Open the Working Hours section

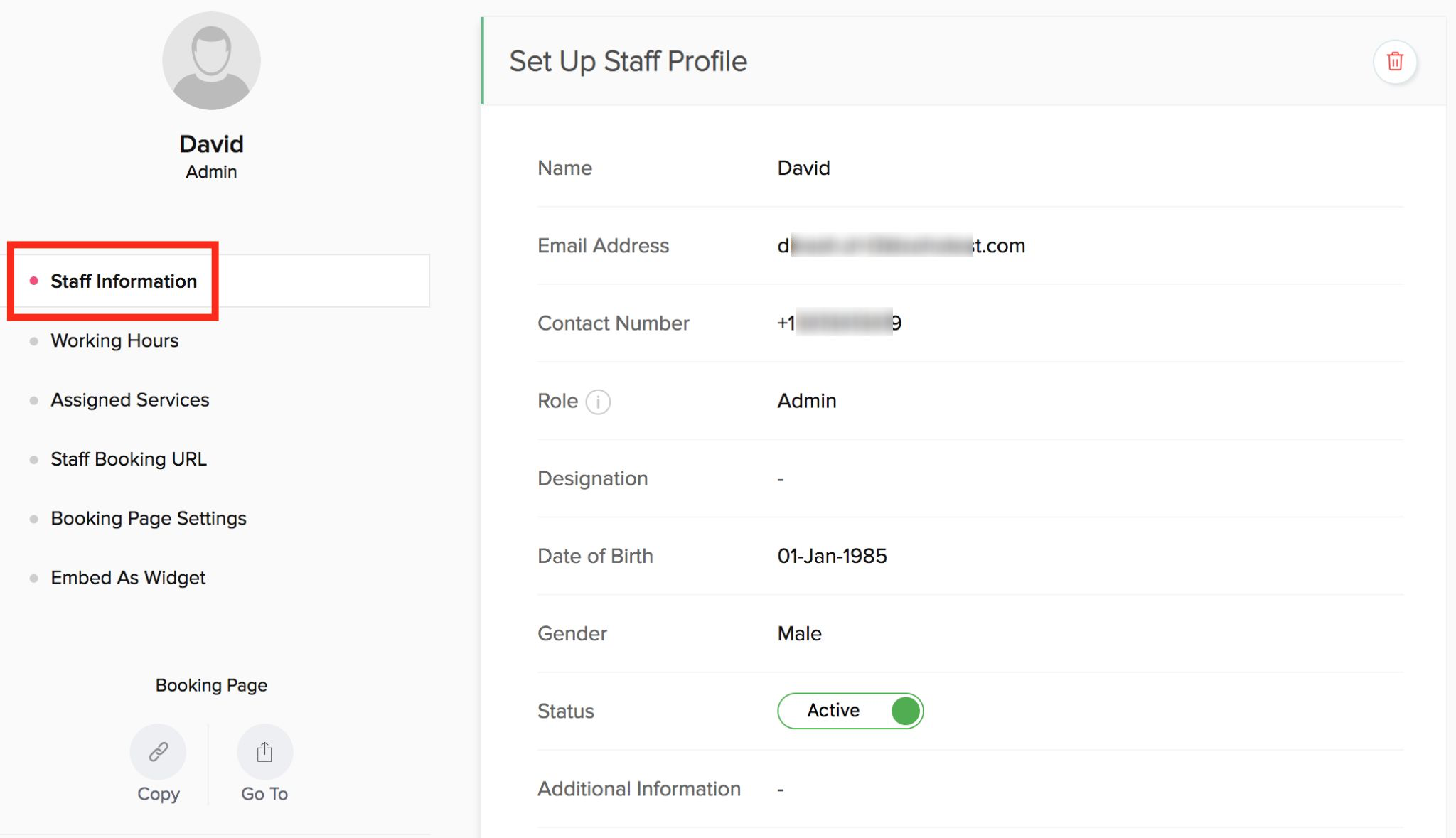pyautogui.click(x=114, y=341)
